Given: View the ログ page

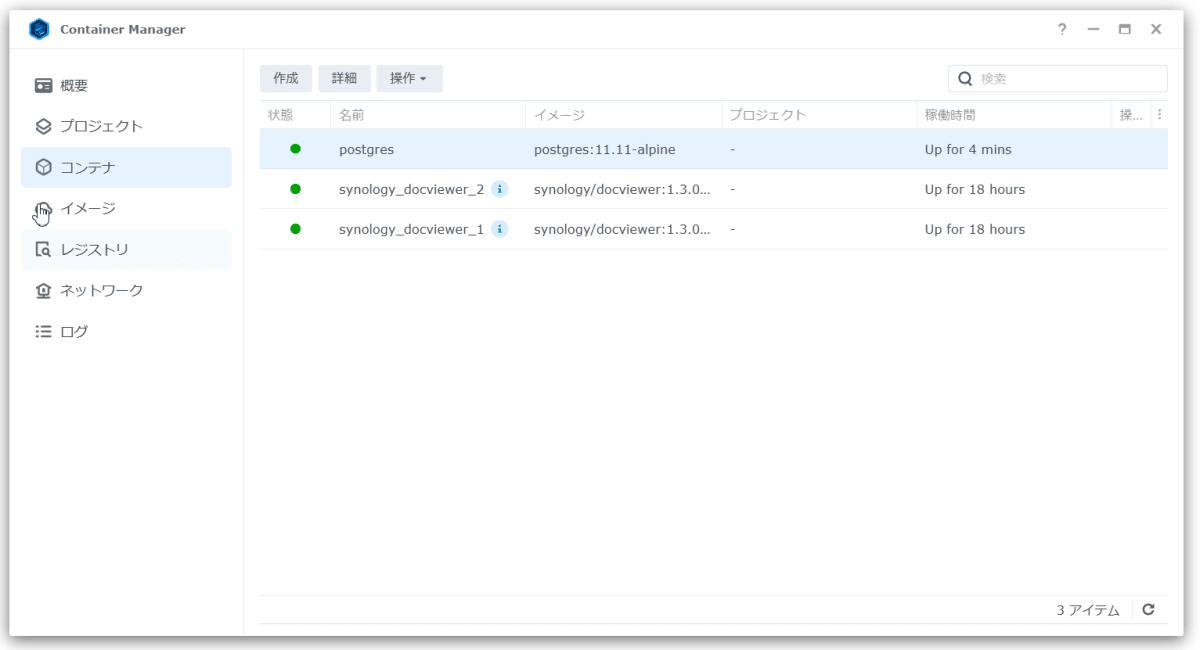Looking at the screenshot, I should [x=126, y=332].
